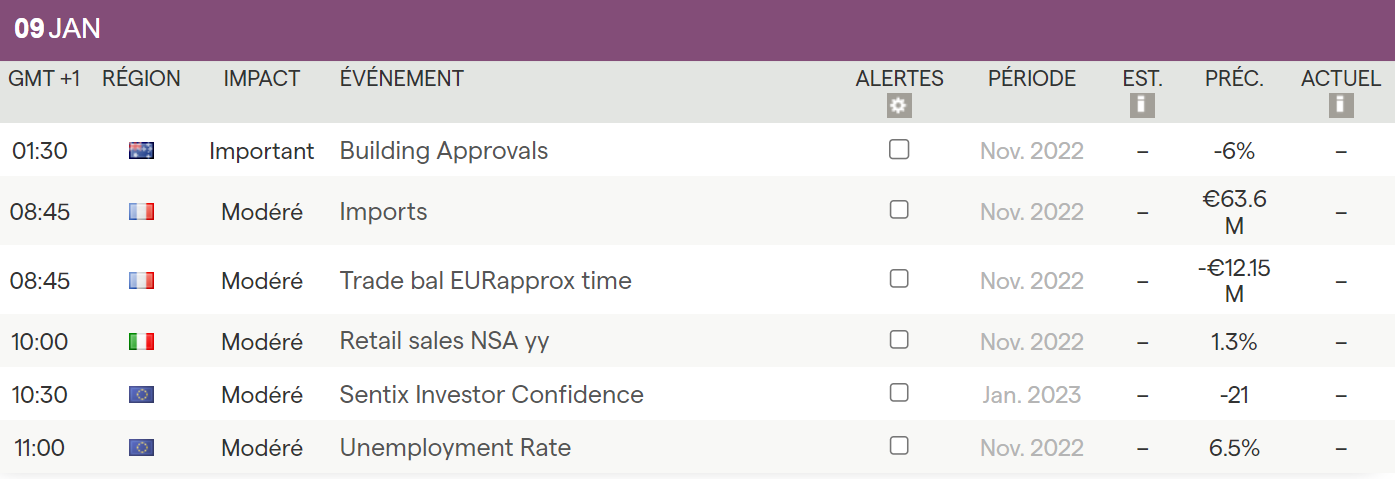This screenshot has height=479, width=1395.
Task: Click the Italian flag icon
Action: [x=141, y=342]
